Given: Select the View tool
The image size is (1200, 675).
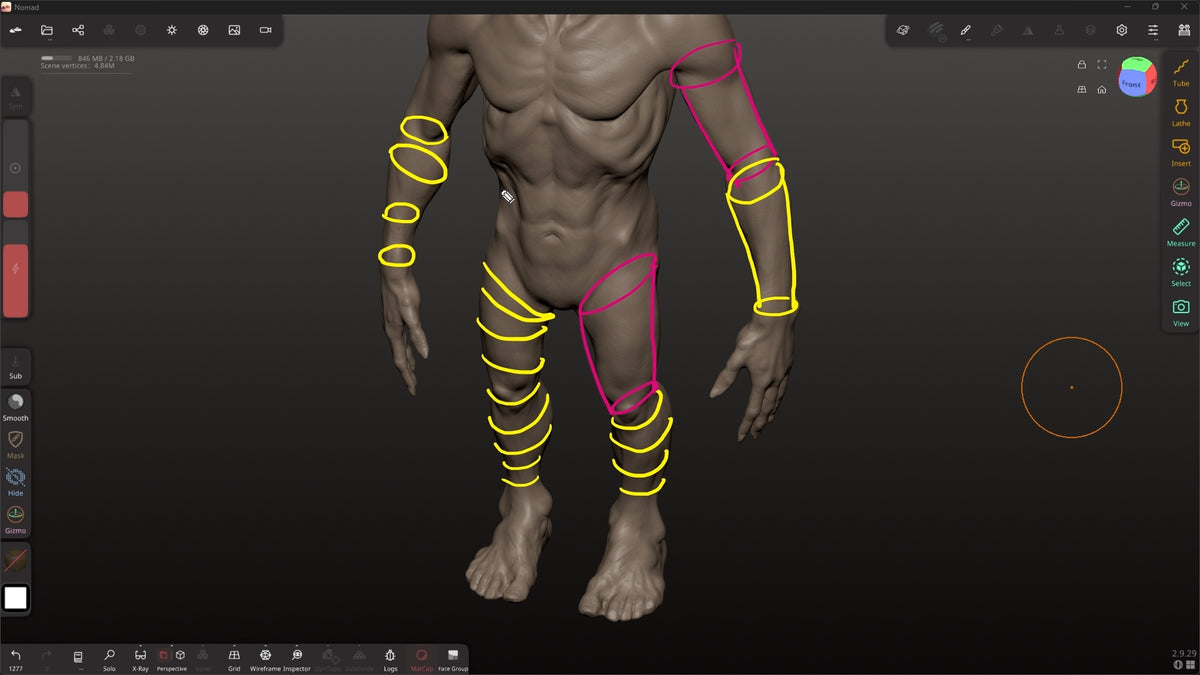Looking at the screenshot, I should pyautogui.click(x=1181, y=312).
